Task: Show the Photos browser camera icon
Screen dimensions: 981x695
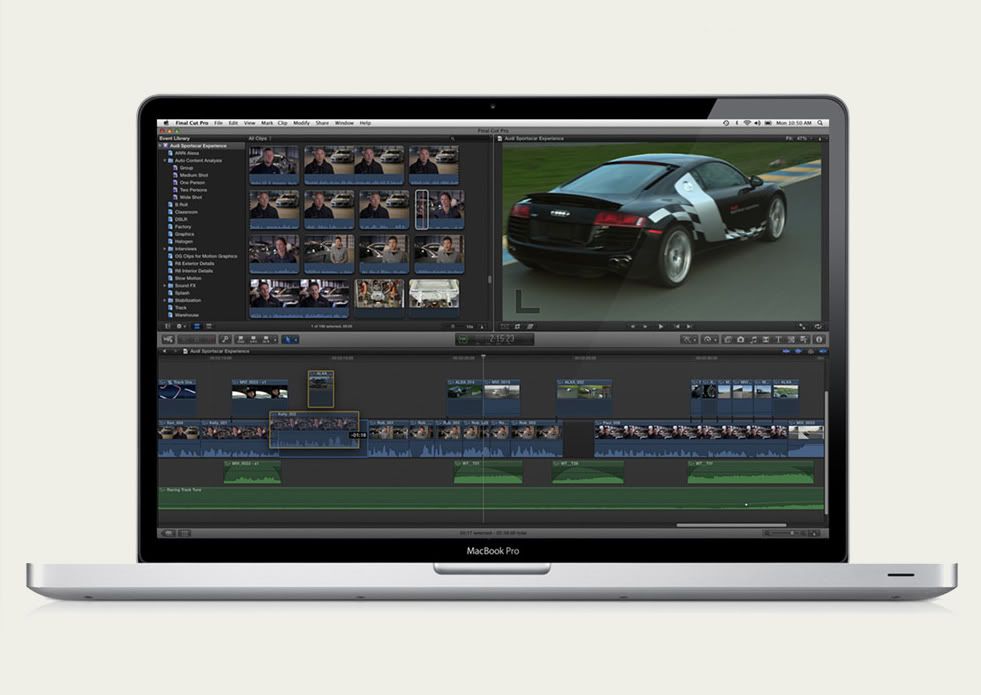Action: point(740,340)
